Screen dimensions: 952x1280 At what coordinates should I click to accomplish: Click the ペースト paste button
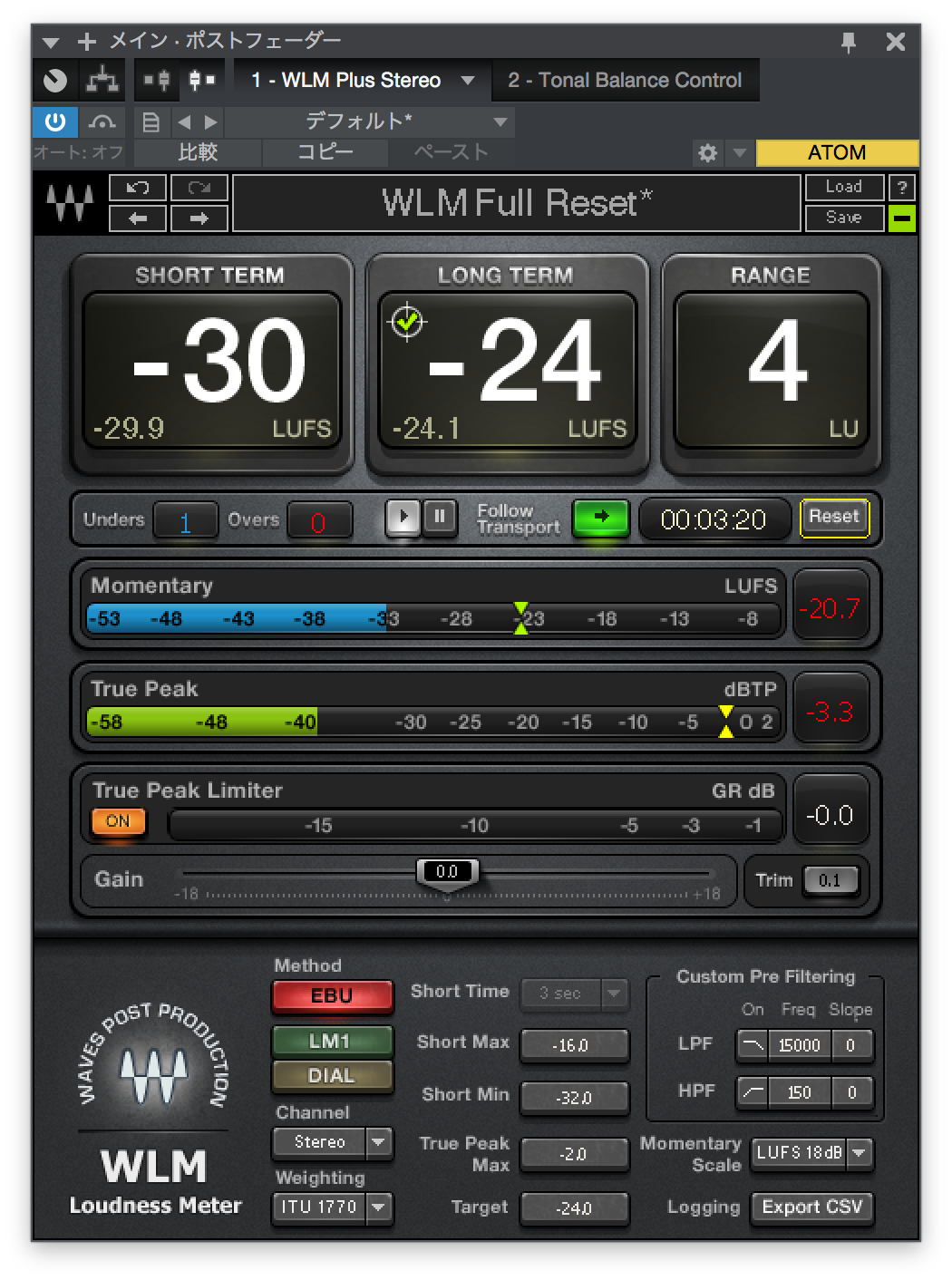[x=451, y=152]
